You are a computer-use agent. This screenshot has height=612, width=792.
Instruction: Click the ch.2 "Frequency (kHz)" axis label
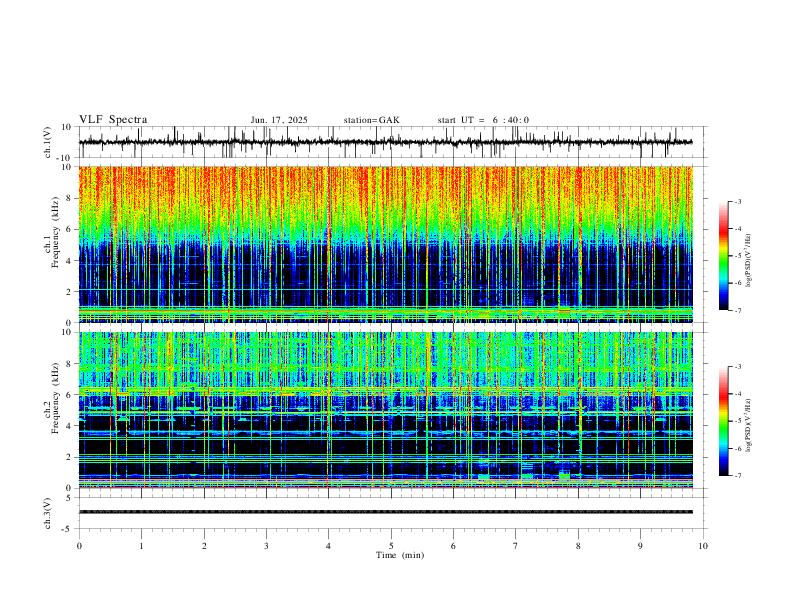[x=55, y=398]
